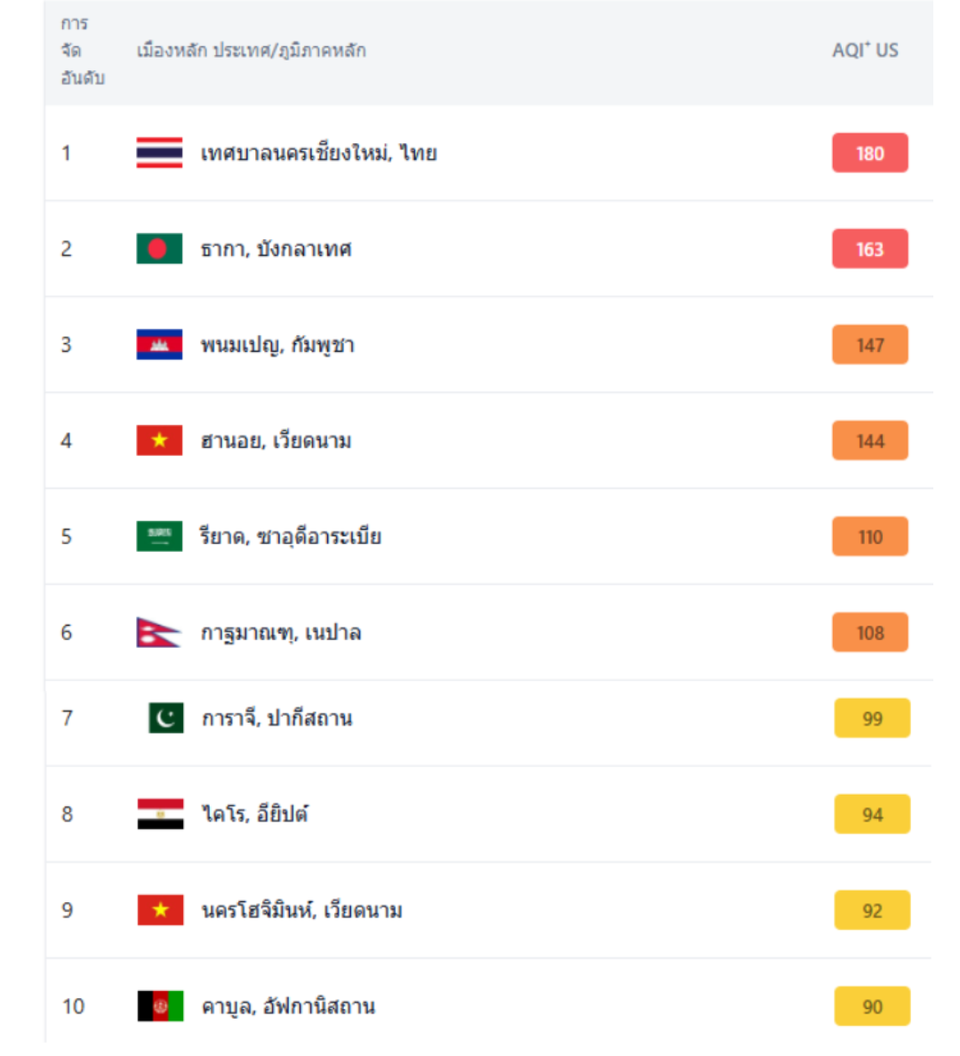Open the เทศบาลนครเชียงใหม่, ไทย city link
This screenshot has height=1056, width=960.
tap(319, 154)
